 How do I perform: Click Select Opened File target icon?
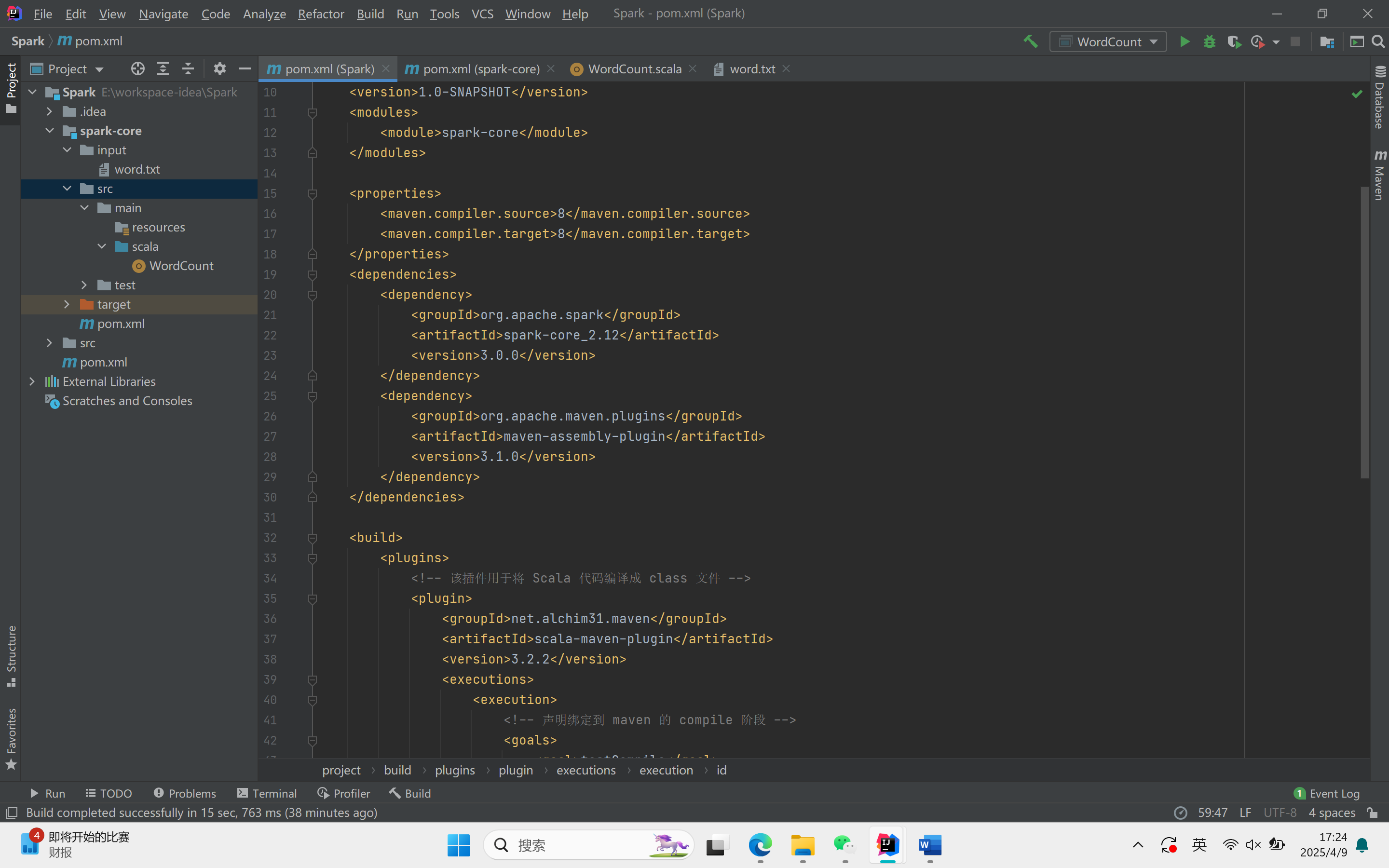[138, 69]
